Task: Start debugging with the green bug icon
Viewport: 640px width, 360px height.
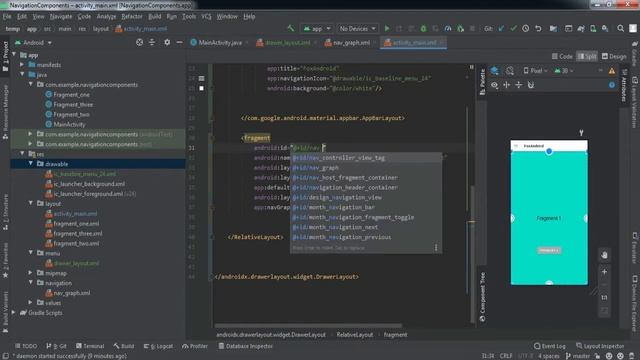Action: pos(423,29)
